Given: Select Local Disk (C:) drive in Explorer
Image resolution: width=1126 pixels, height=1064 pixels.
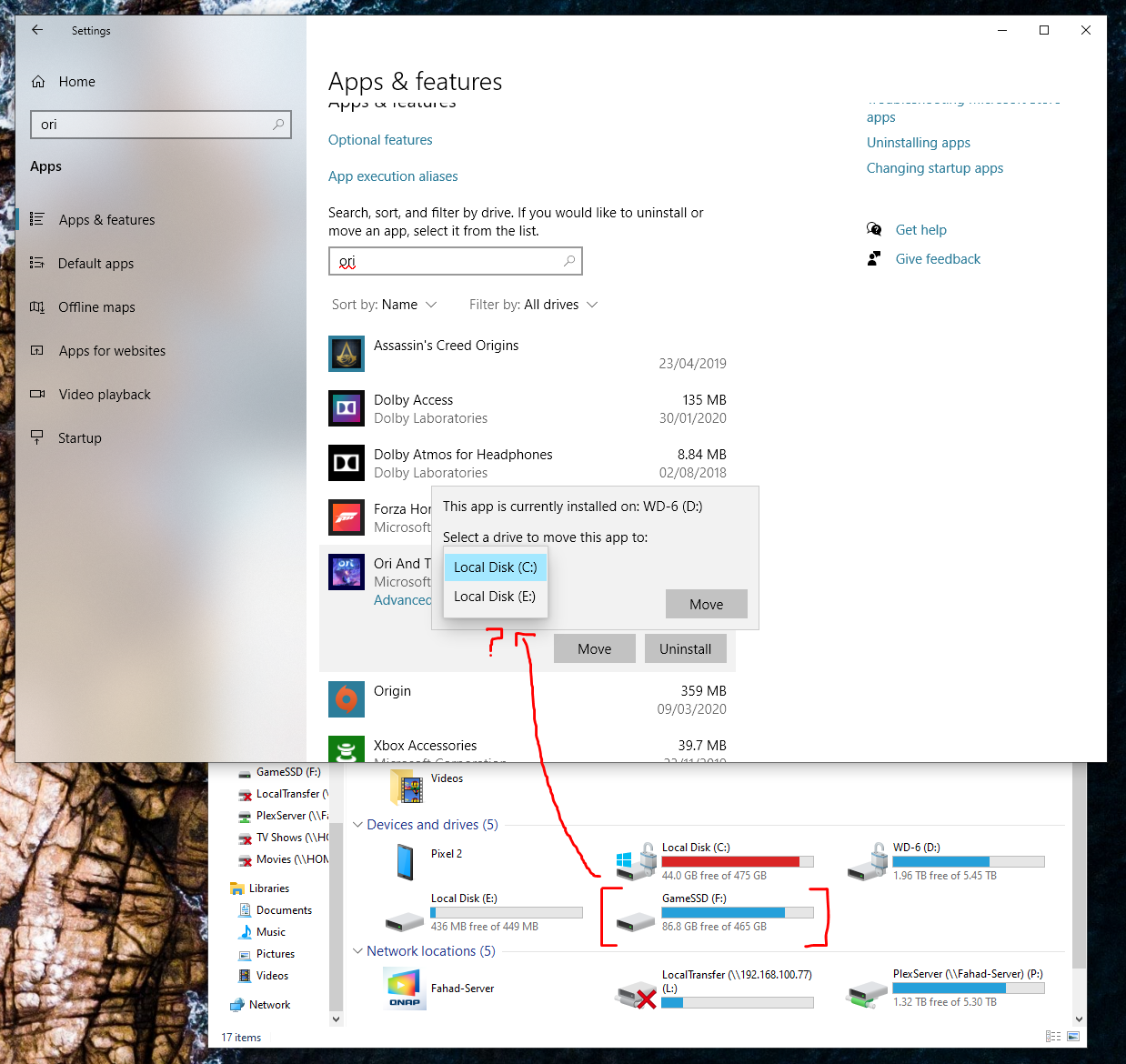Looking at the screenshot, I should 714,861.
